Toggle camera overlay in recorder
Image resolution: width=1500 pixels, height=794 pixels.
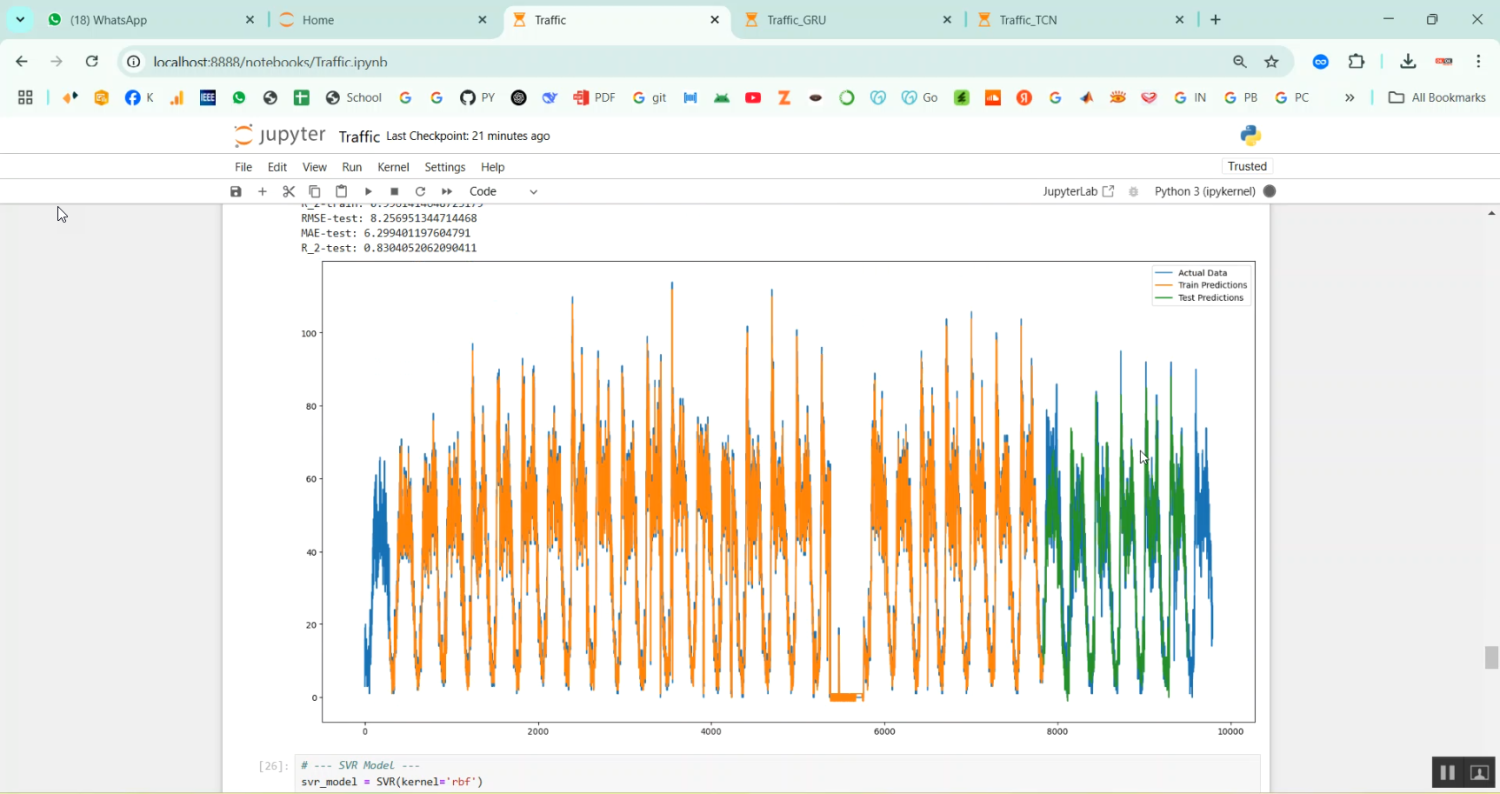click(x=1479, y=772)
